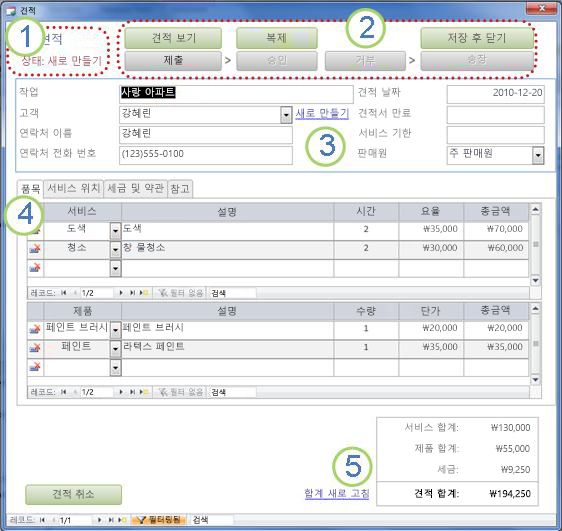Click the 연락처 전화 번호 field
The height and width of the screenshot is (531, 562).
click(x=206, y=156)
